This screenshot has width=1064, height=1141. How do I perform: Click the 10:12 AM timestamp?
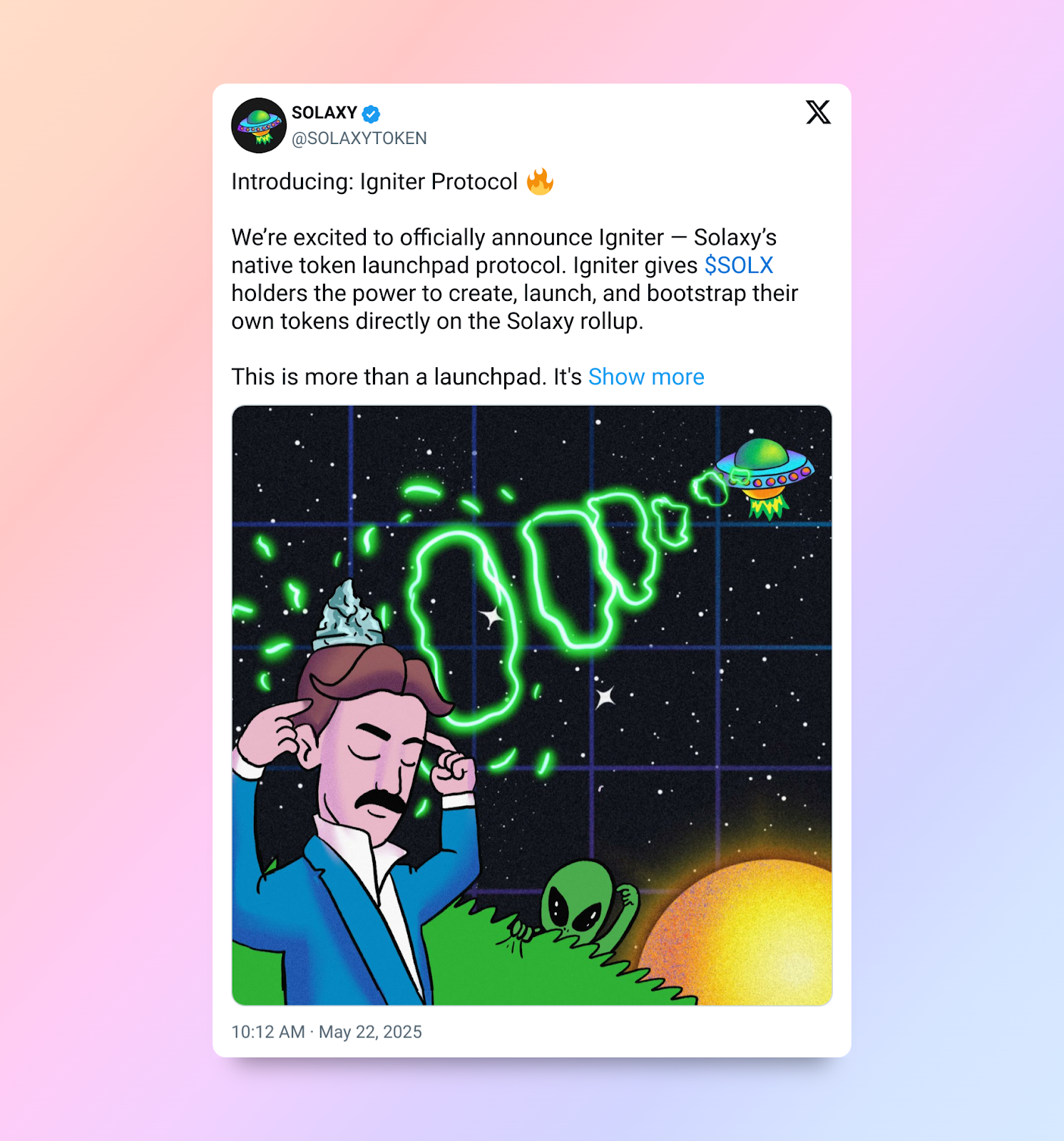click(x=268, y=1032)
